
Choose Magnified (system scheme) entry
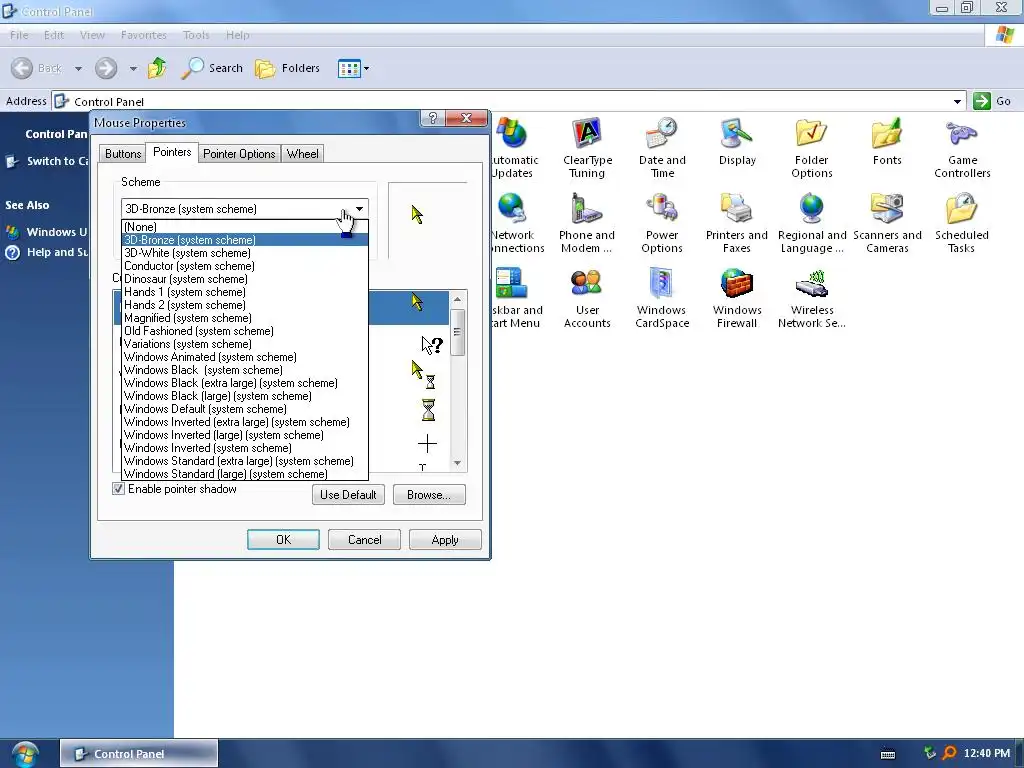(x=245, y=318)
